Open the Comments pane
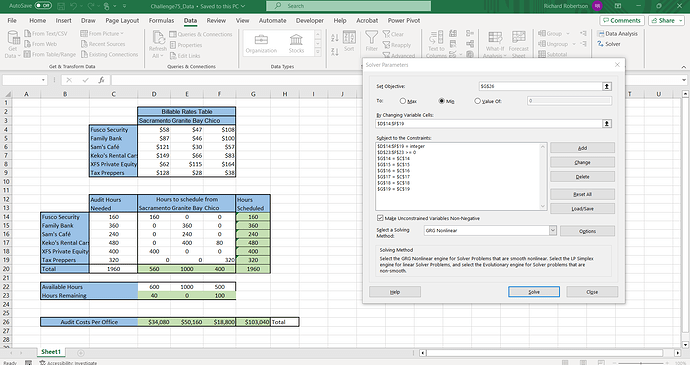The image size is (690, 365). 622,20
